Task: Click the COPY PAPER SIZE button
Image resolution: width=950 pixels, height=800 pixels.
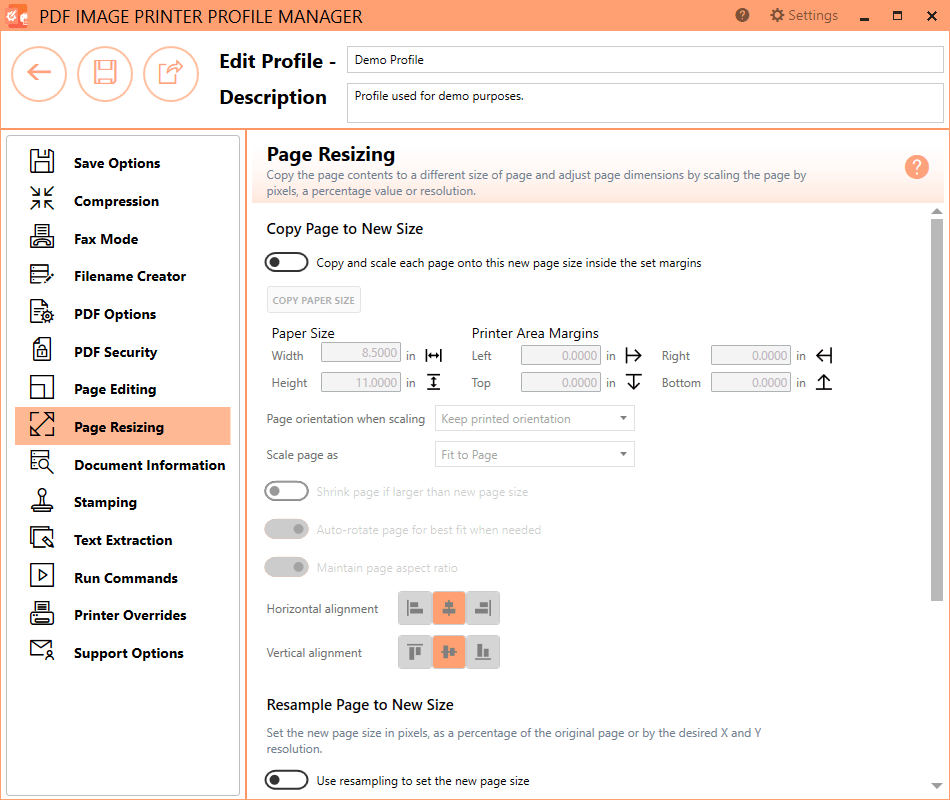Action: [313, 299]
